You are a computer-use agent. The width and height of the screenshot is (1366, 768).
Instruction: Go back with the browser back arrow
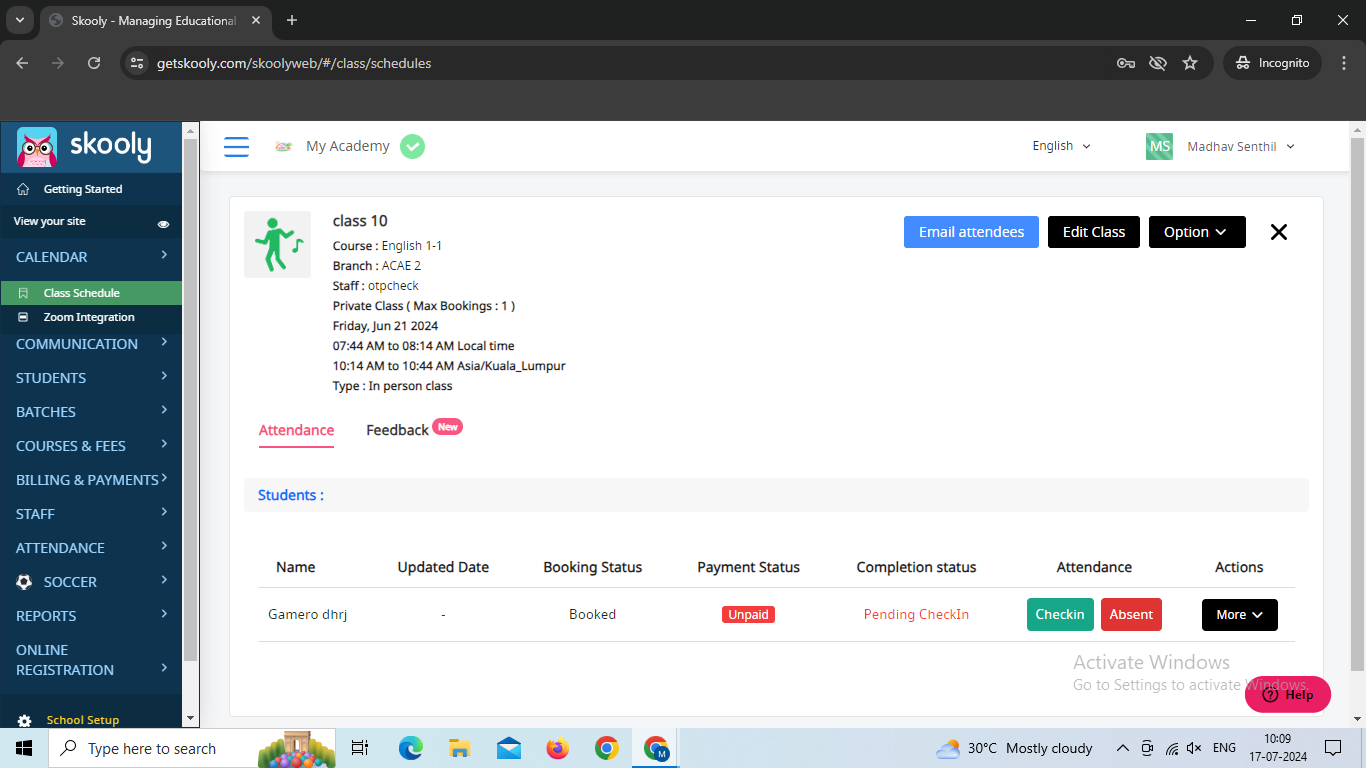[x=22, y=63]
